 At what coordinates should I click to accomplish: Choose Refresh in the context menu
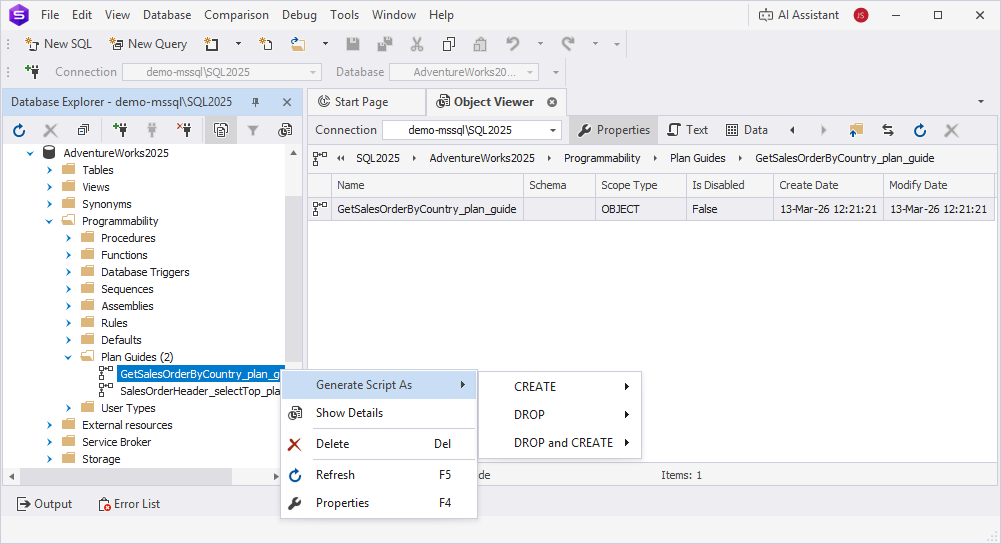point(379,475)
